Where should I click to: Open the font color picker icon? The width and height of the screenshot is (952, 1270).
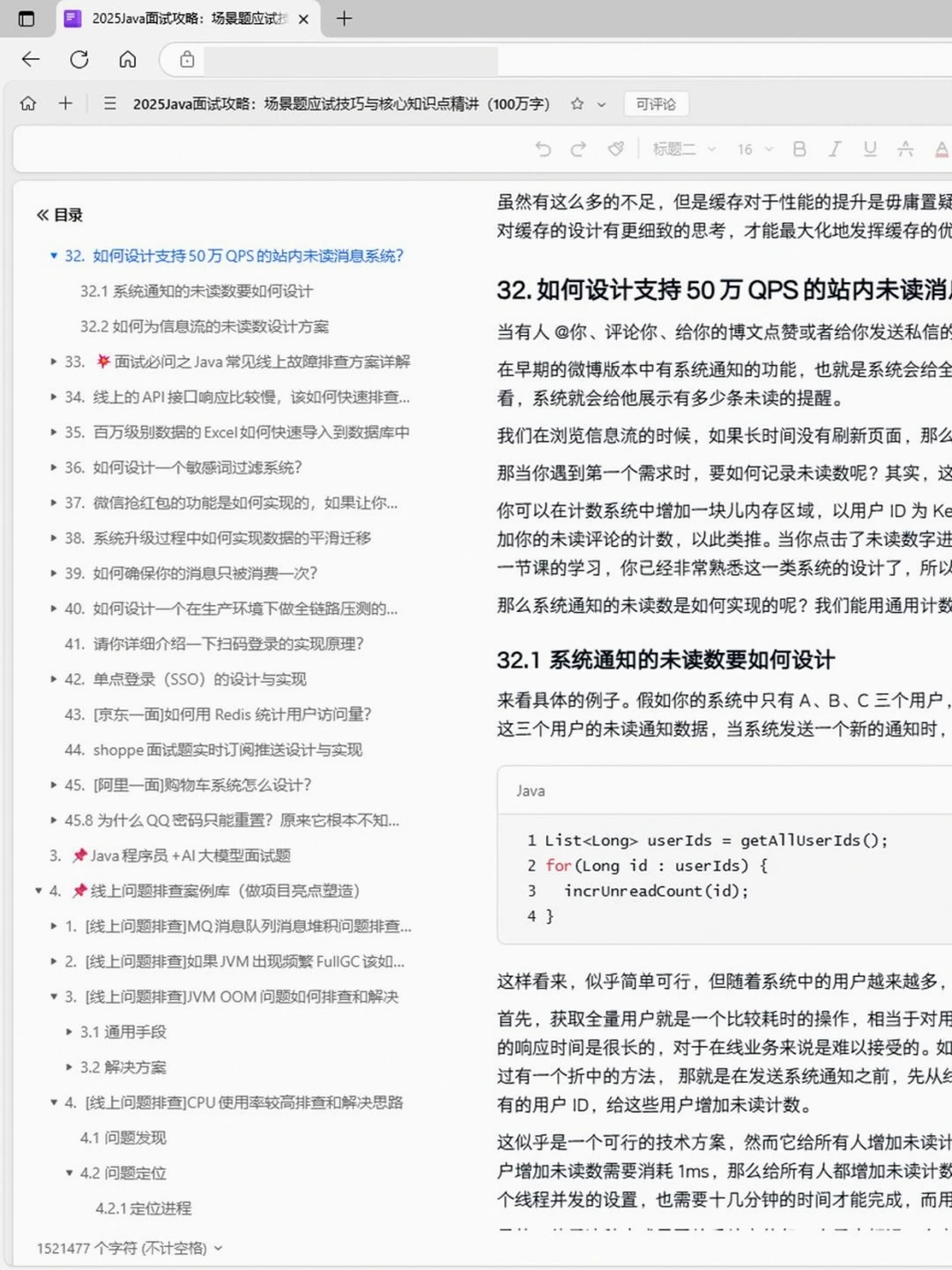[941, 149]
